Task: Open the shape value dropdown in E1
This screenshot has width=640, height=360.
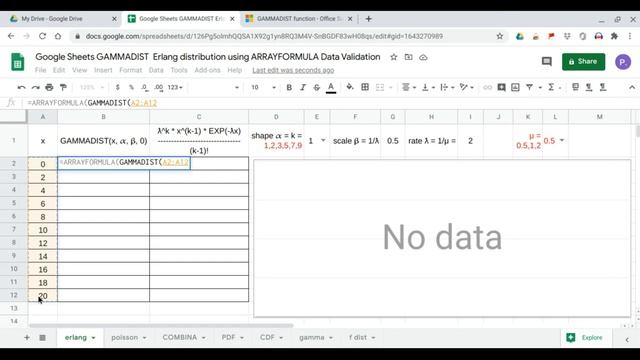Action: (323, 140)
